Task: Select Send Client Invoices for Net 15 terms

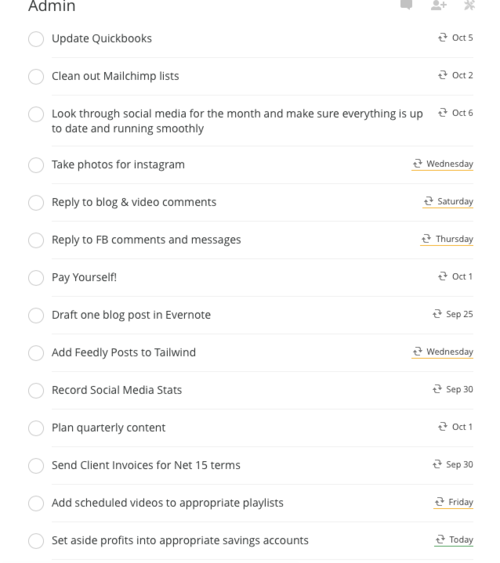Action: [146, 465]
